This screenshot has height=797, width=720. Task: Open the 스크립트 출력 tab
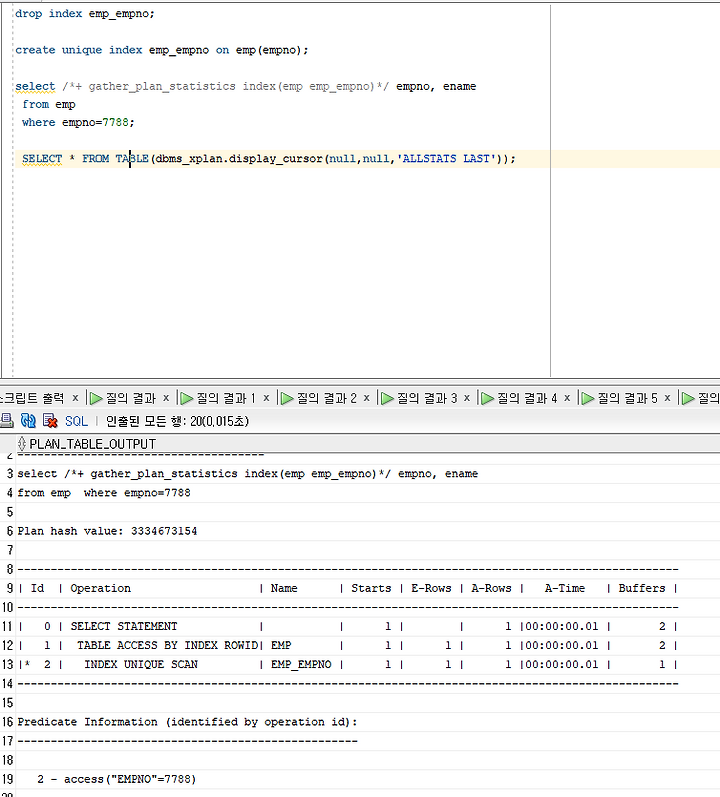pyautogui.click(x=33, y=398)
